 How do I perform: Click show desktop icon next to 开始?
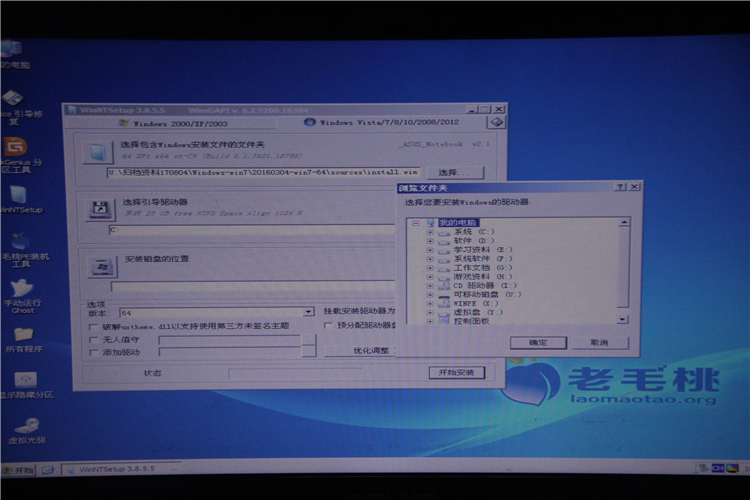[x=48, y=470]
